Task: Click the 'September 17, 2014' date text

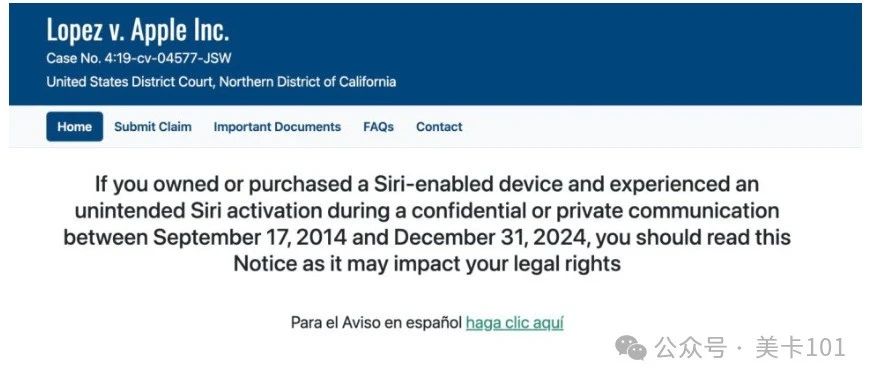Action: pyautogui.click(x=250, y=238)
